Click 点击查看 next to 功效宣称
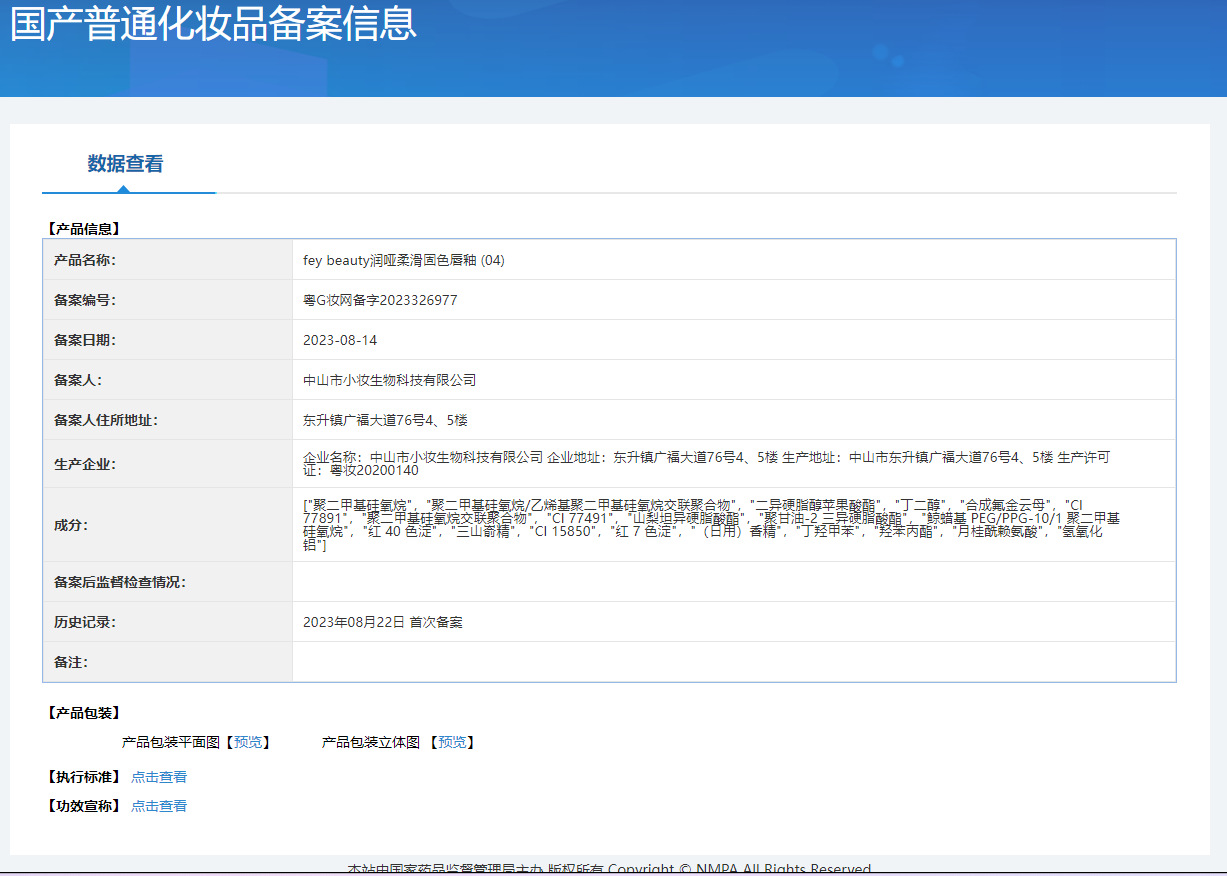 [158, 805]
